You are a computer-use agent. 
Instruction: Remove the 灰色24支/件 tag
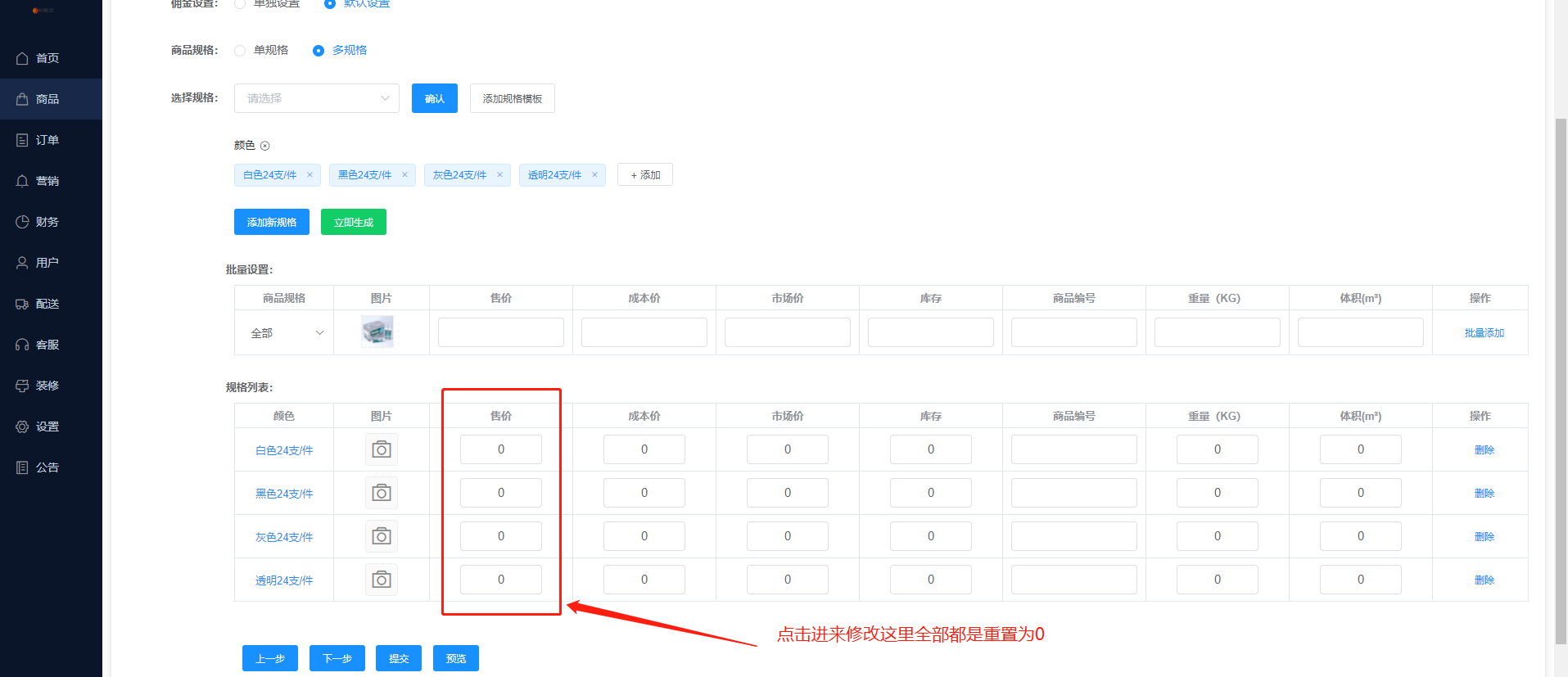pyautogui.click(x=499, y=174)
